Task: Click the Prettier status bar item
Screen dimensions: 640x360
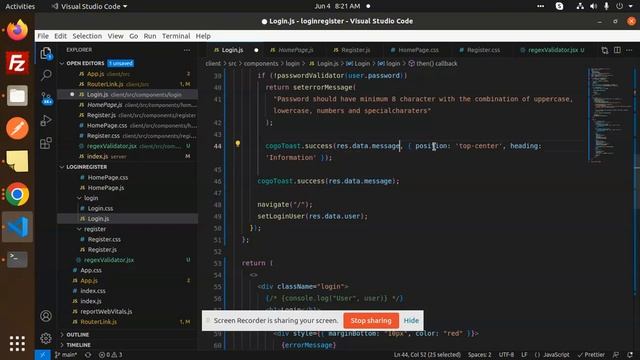Action: [591, 355]
